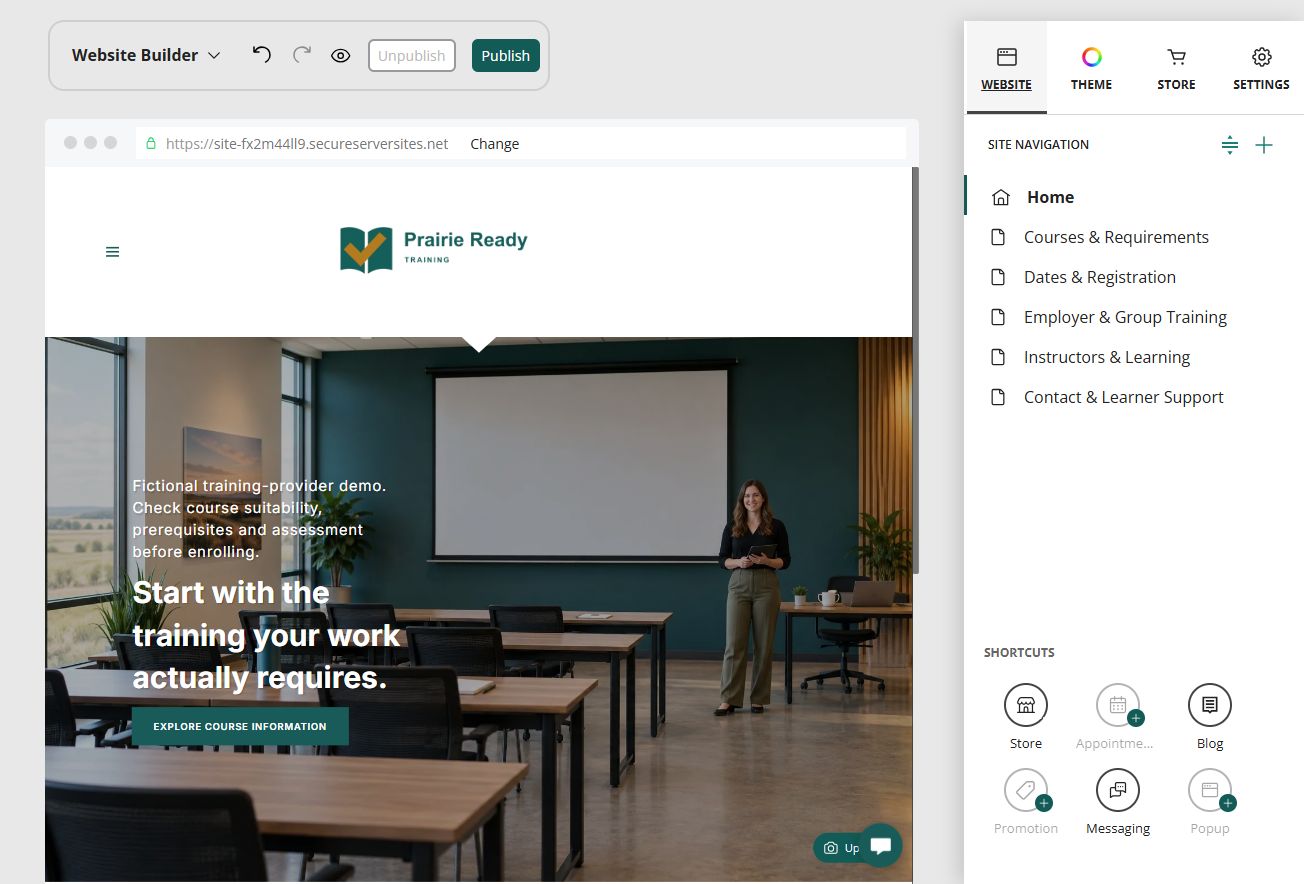The width and height of the screenshot is (1304, 884).
Task: Open the Blog shortcut icon
Action: 1210,705
